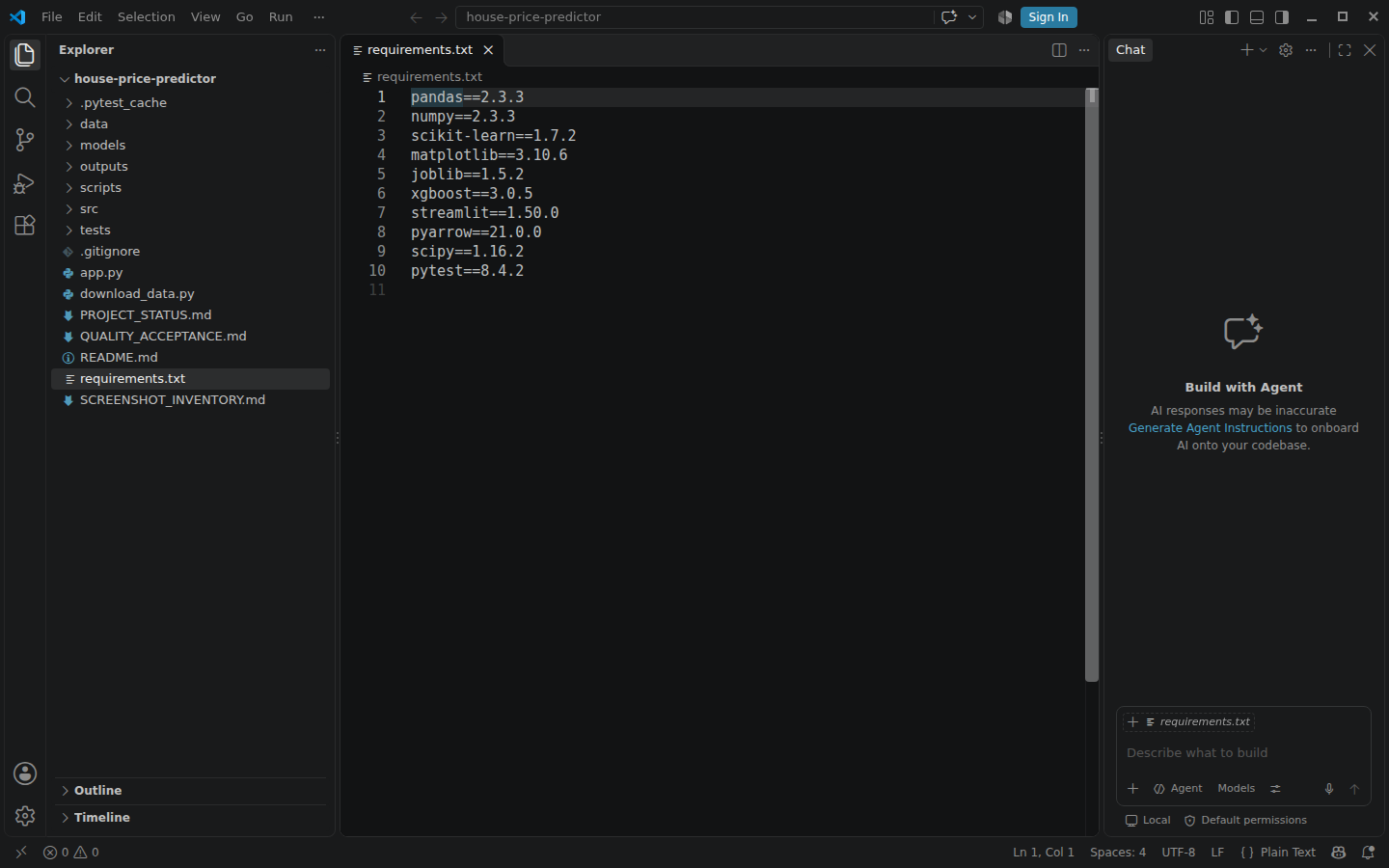This screenshot has width=1389, height=868.
Task: Toggle the bottom panel visibility
Action: [x=1257, y=17]
